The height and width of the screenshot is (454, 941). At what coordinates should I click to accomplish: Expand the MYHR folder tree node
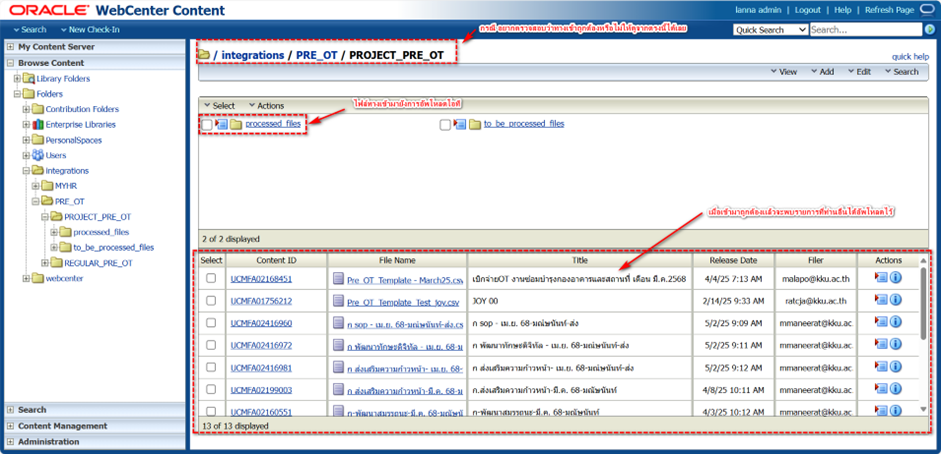pyautogui.click(x=36, y=186)
